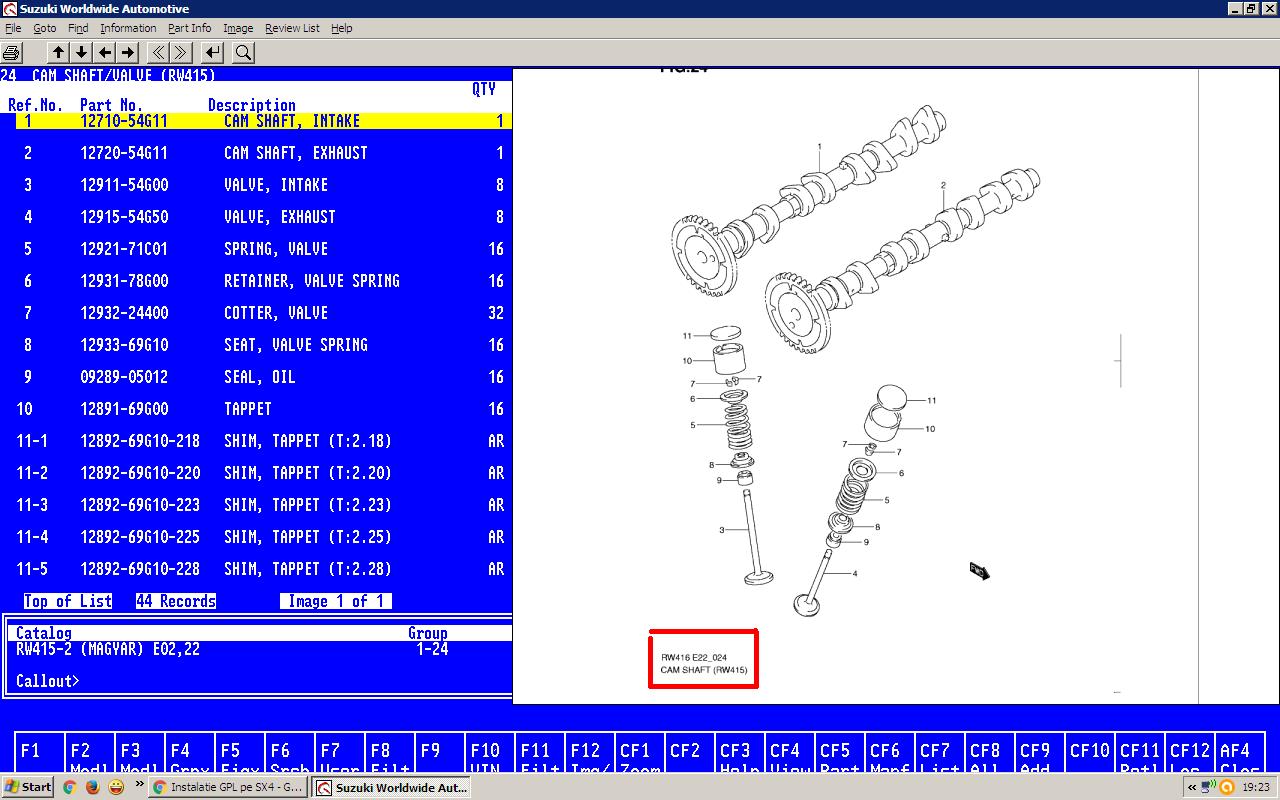Click the magnifier search toolbar icon
Image resolution: width=1280 pixels, height=800 pixels.
coord(243,53)
